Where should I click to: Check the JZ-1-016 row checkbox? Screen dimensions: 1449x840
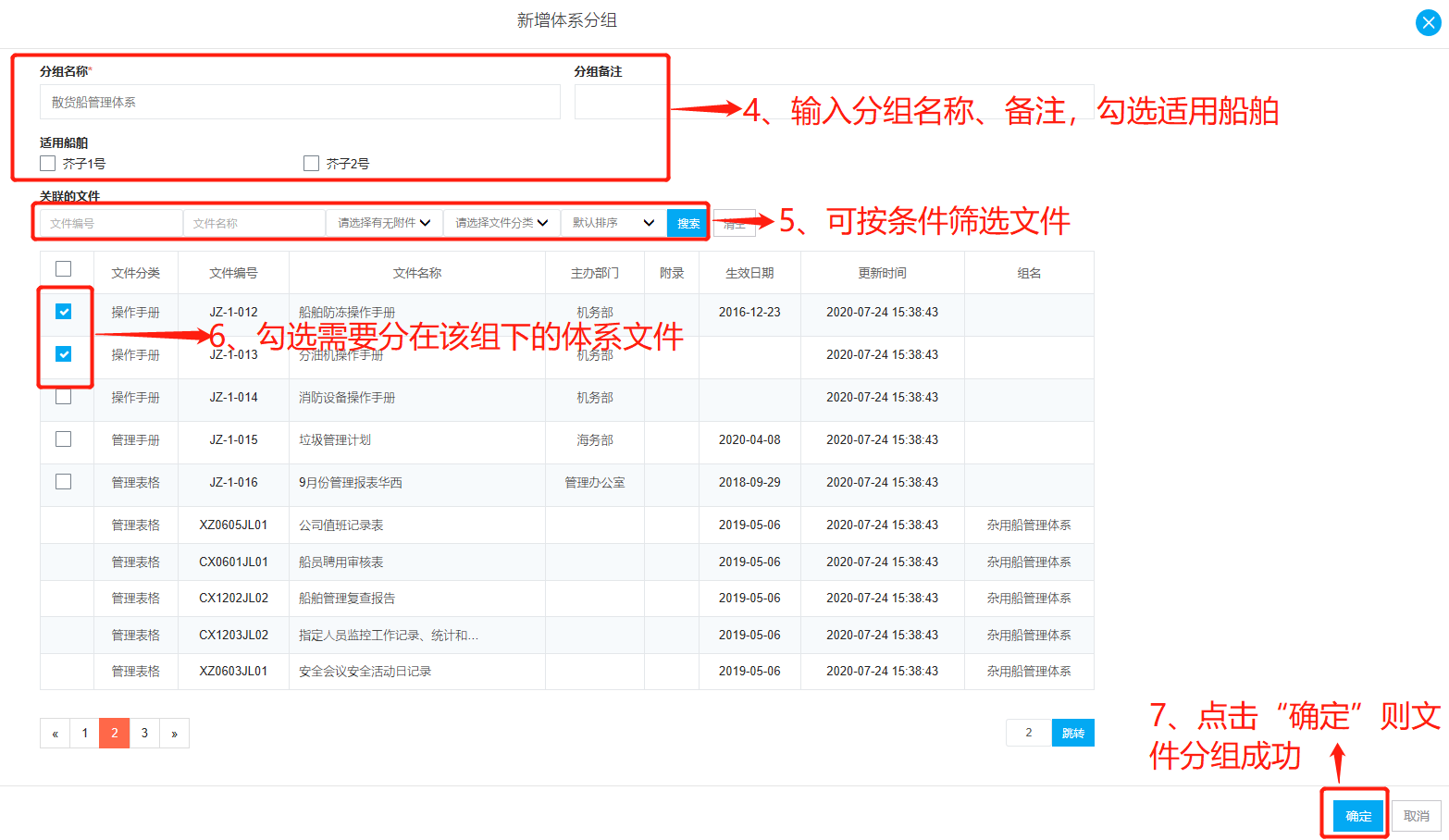point(63,482)
